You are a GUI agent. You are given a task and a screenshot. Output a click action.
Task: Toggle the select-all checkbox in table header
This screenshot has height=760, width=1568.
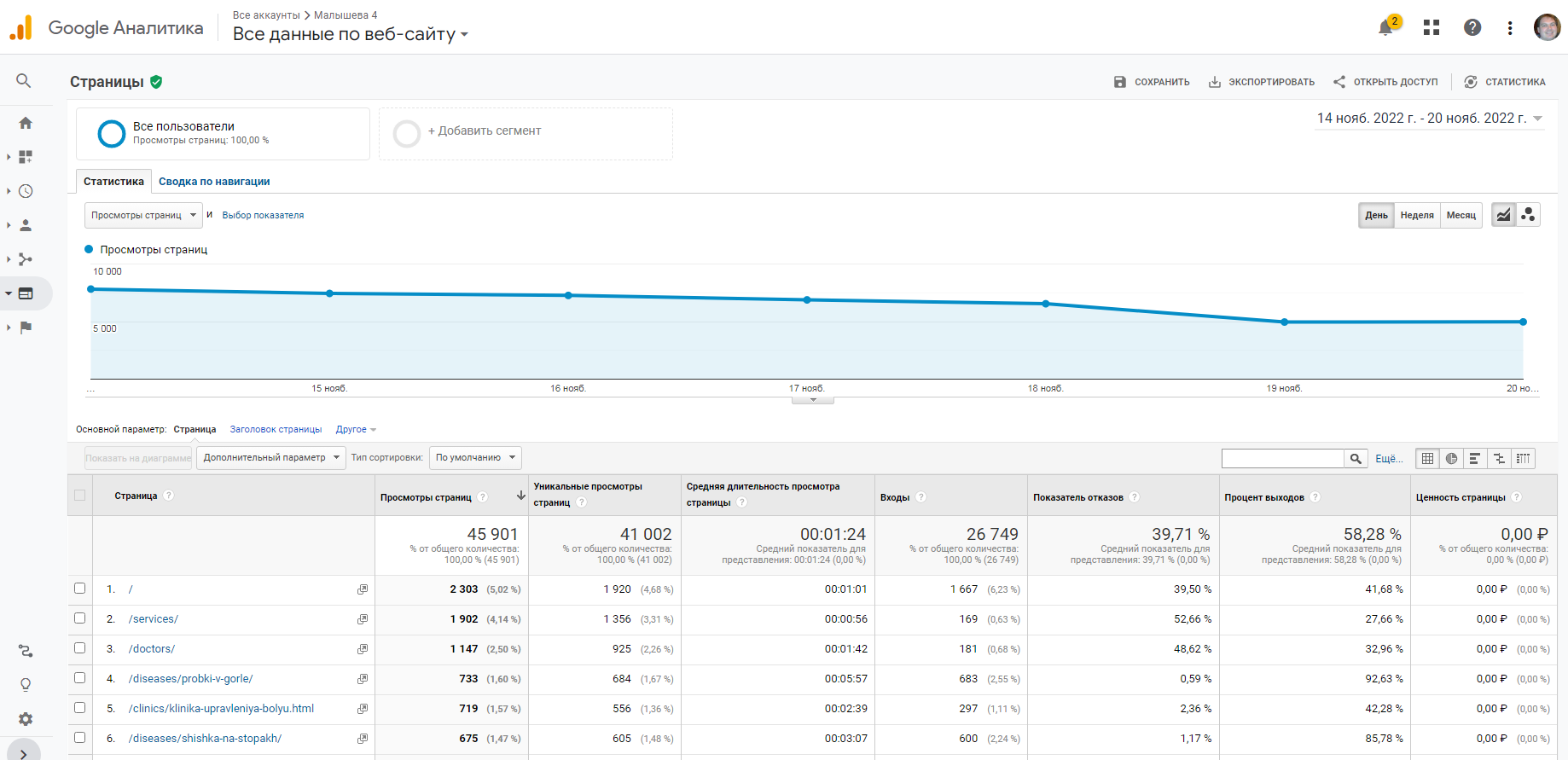point(80,496)
